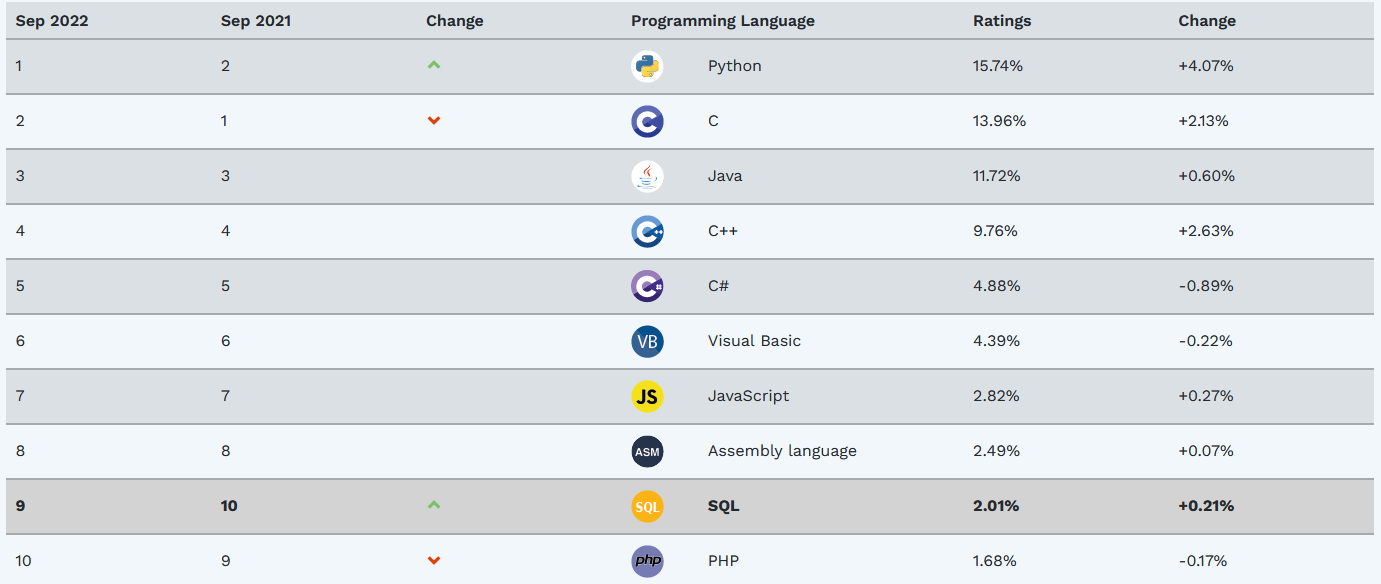Viewport: 1381px width, 584px height.
Task: Click the C++ logo icon
Action: (x=647, y=231)
